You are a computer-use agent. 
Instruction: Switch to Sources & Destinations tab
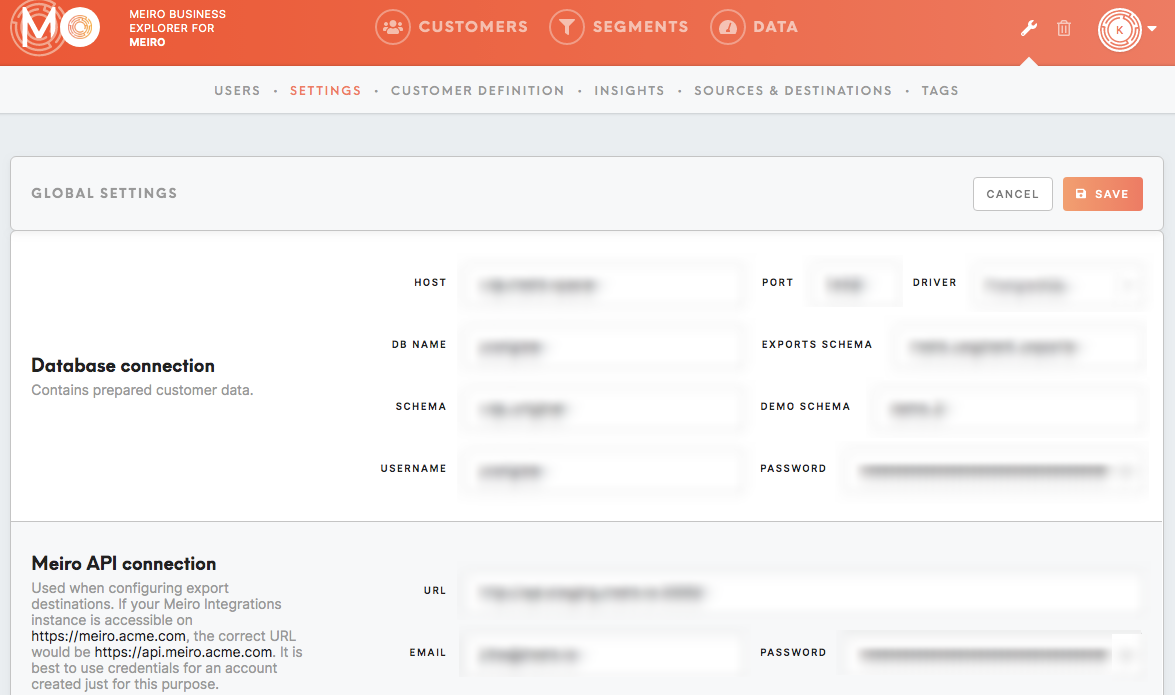coord(793,91)
